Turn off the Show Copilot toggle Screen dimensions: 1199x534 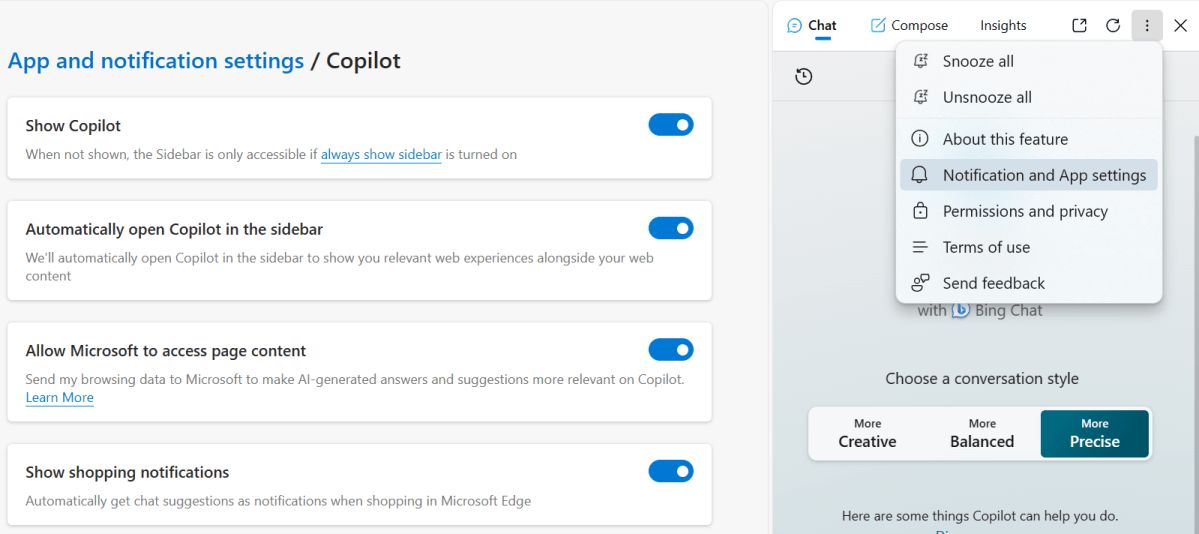pos(670,125)
